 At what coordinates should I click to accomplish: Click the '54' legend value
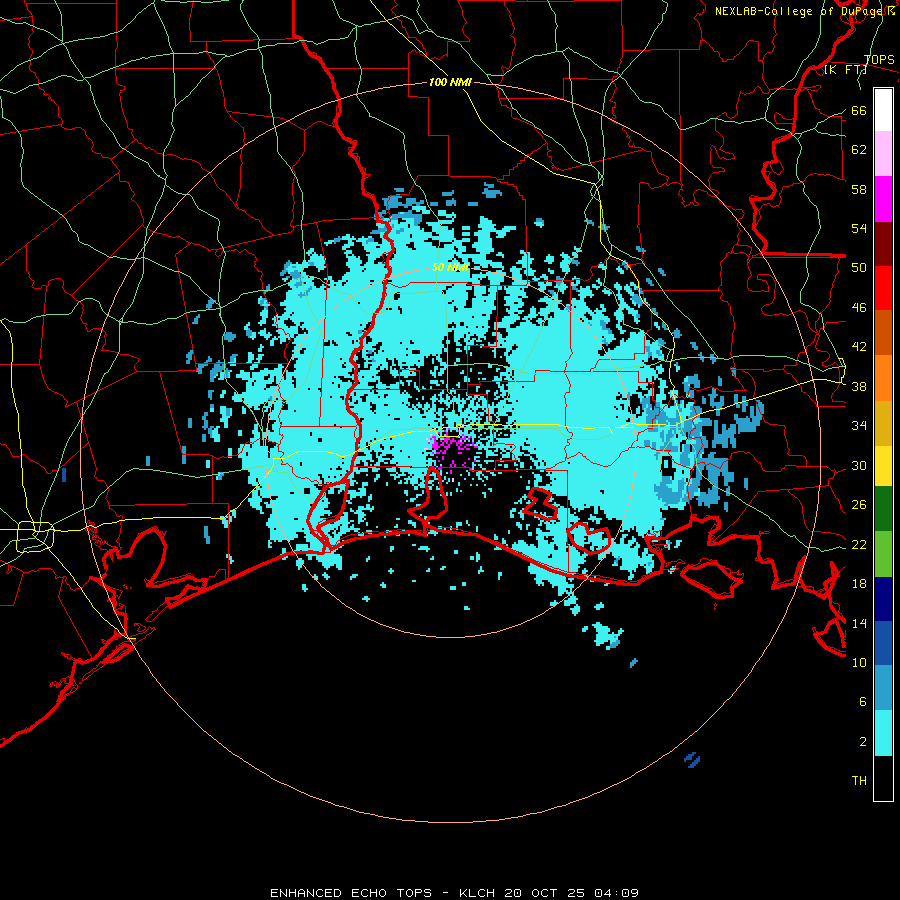859,228
